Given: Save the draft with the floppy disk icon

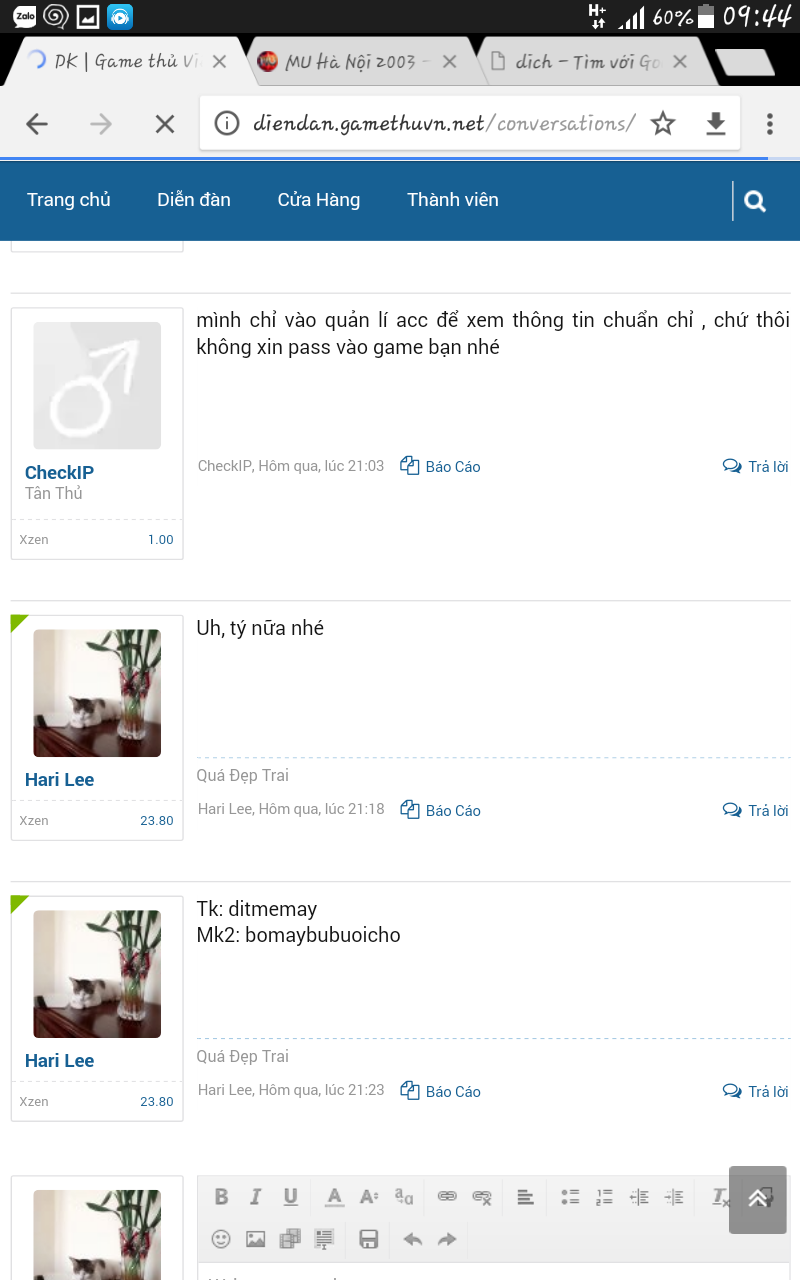Looking at the screenshot, I should click(369, 1239).
